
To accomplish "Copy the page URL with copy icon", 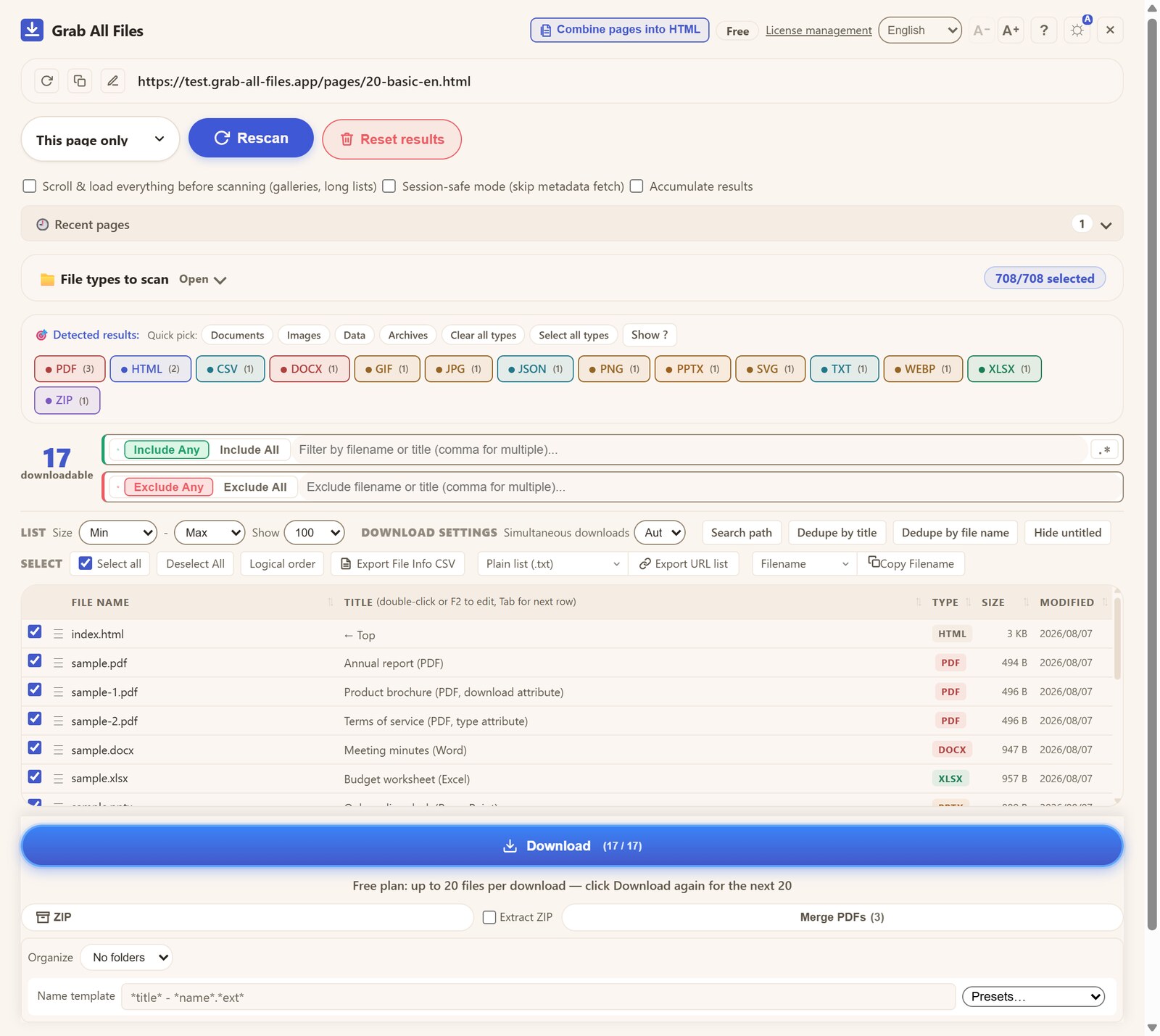I will pos(80,80).
